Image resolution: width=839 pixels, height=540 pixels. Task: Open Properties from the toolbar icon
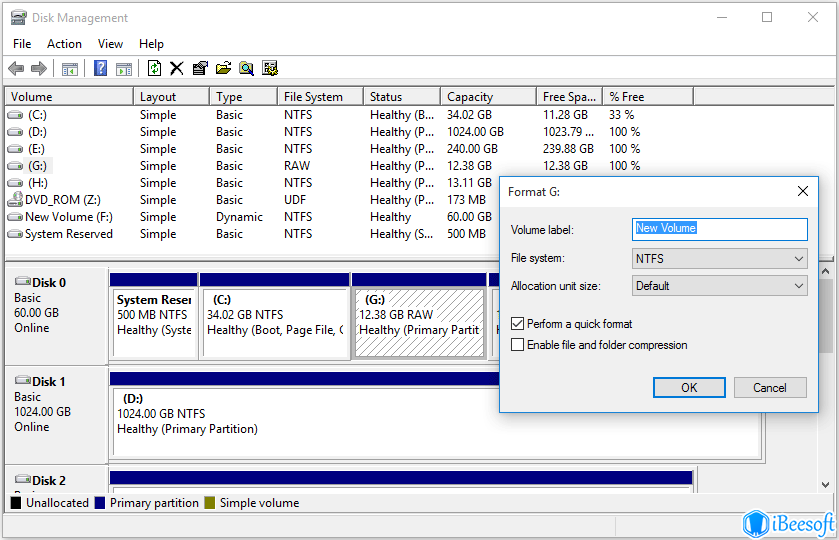pyautogui.click(x=200, y=68)
